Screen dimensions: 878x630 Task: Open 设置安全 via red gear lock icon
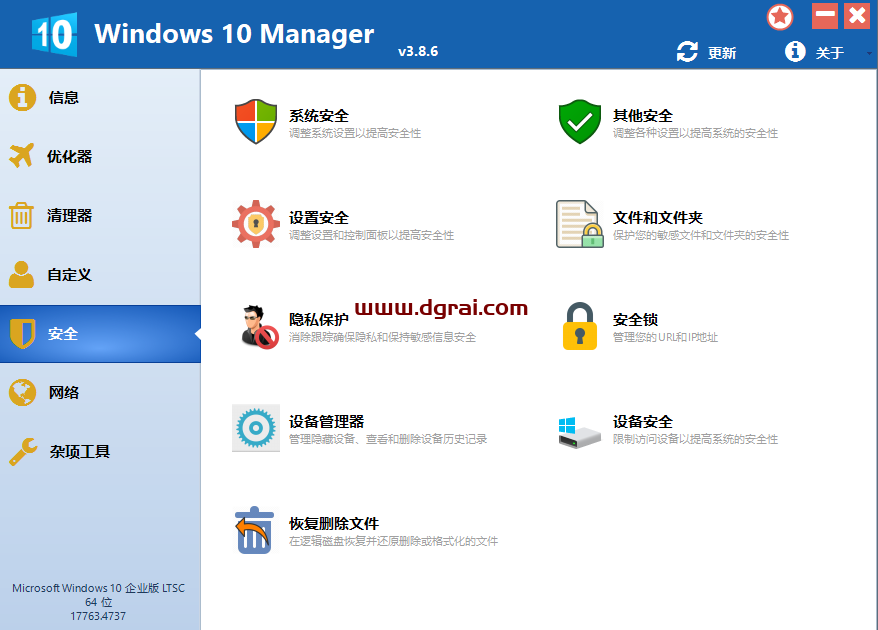tap(256, 223)
